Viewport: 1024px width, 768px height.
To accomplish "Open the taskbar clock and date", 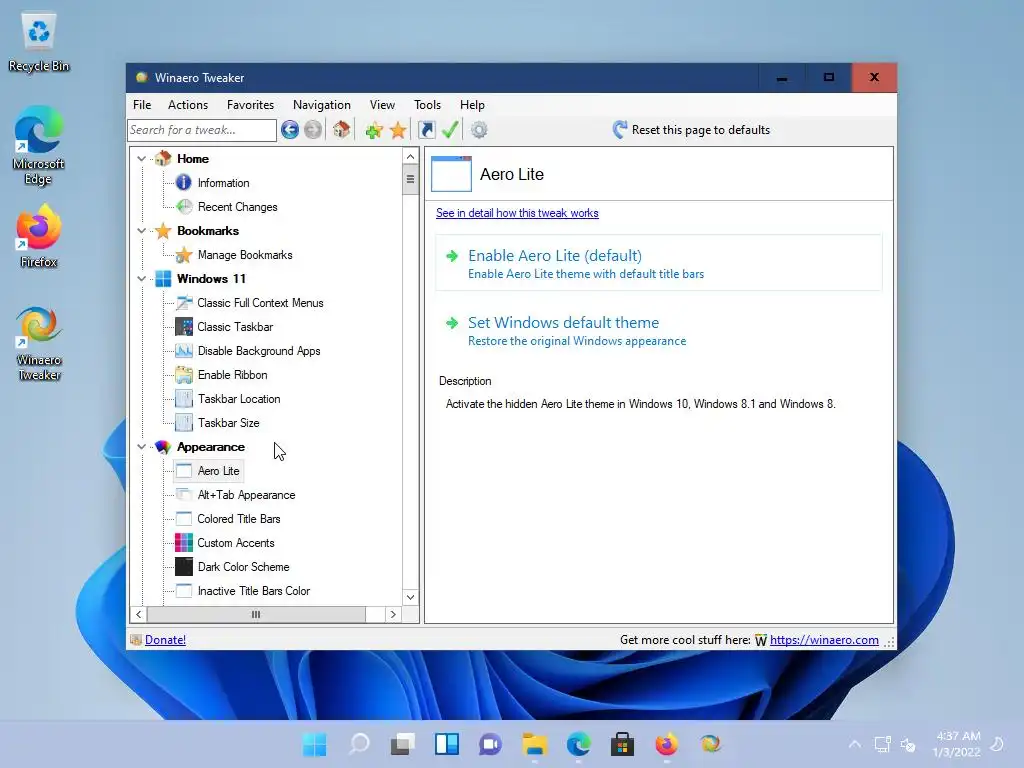I will (957, 744).
